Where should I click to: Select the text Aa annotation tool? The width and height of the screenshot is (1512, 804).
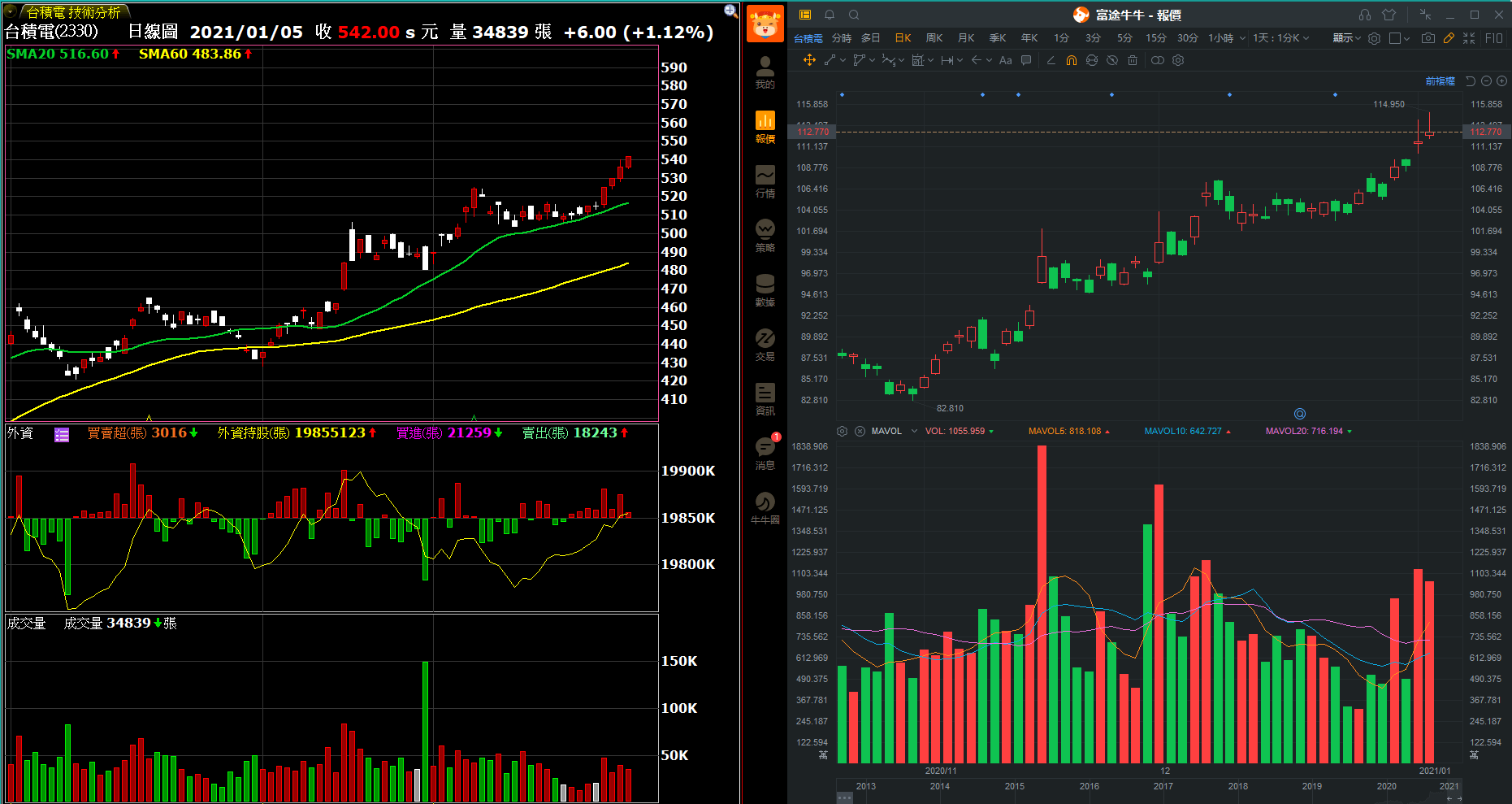[x=1006, y=60]
